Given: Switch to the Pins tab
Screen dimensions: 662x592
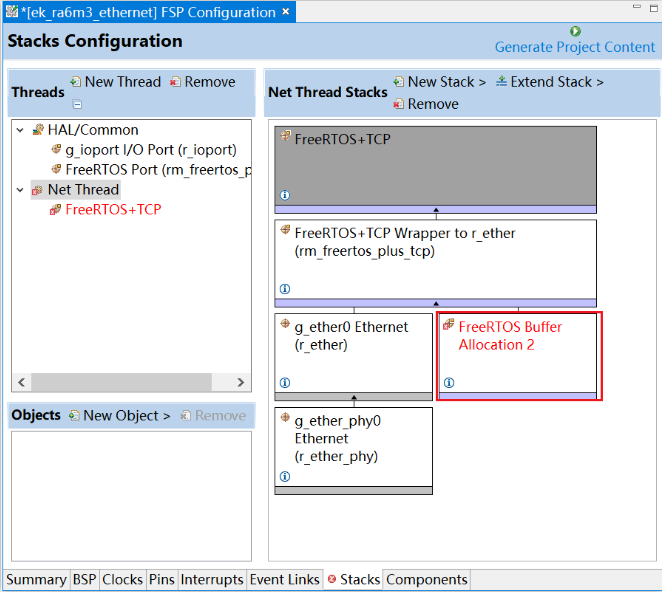Looking at the screenshot, I should pos(161,580).
